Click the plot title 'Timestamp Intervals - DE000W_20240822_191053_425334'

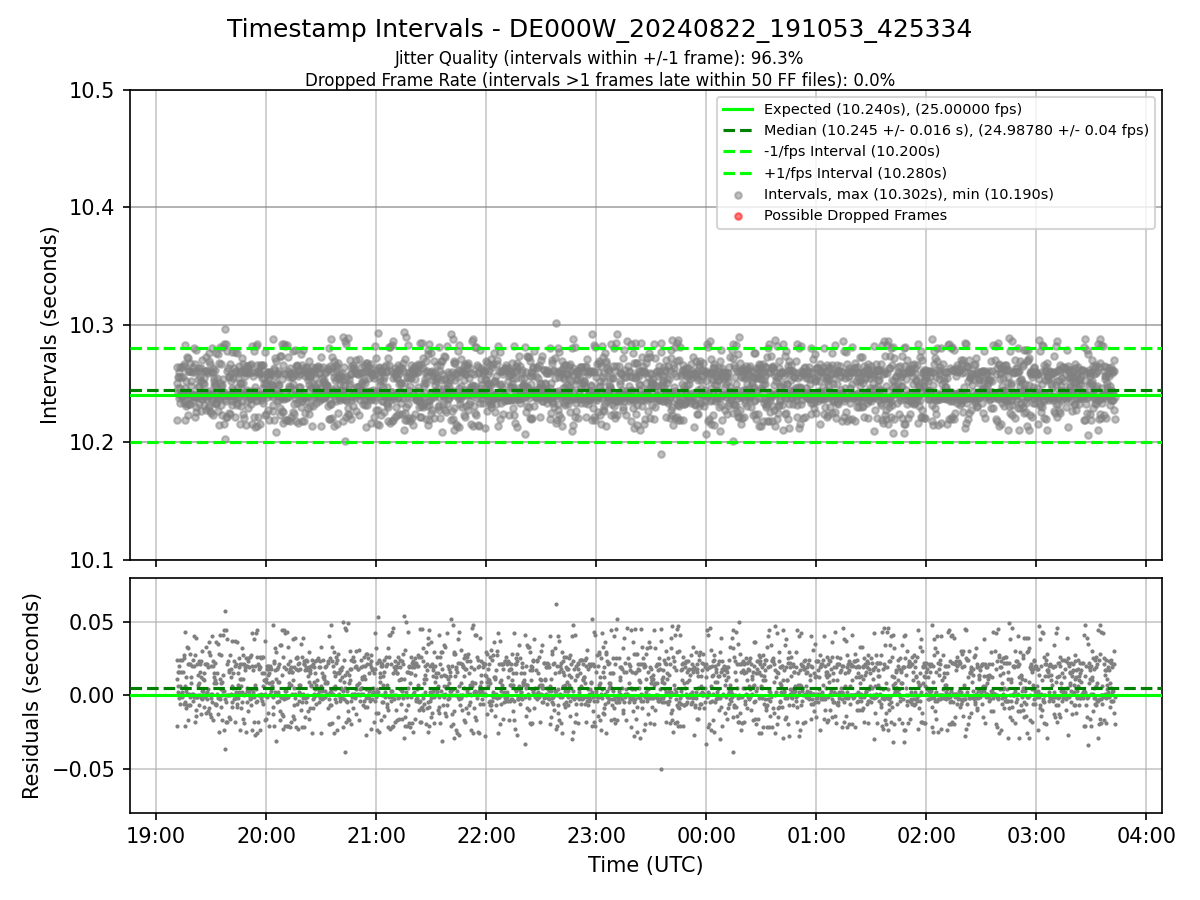tap(599, 29)
